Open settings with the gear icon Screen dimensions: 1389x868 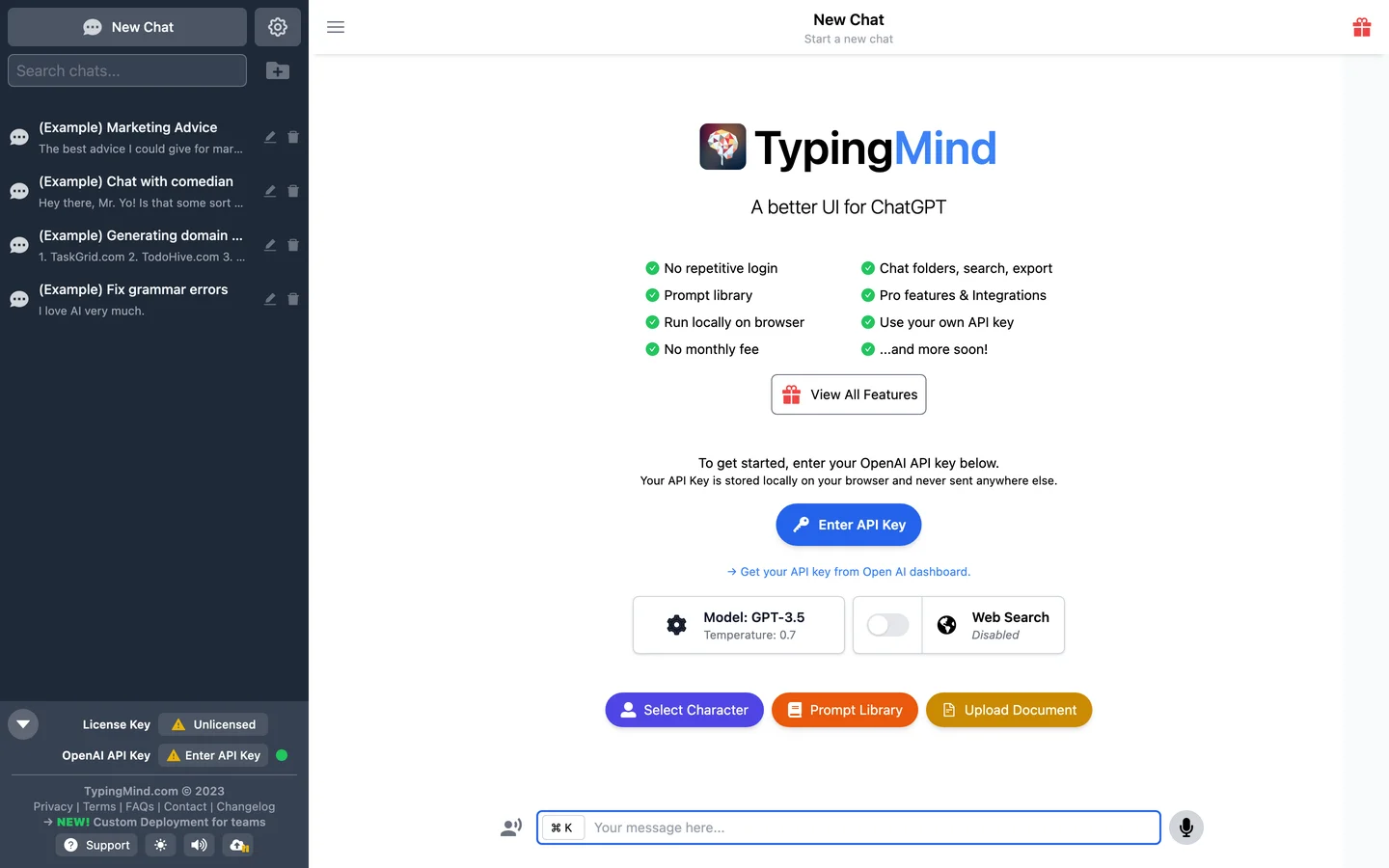(x=278, y=27)
